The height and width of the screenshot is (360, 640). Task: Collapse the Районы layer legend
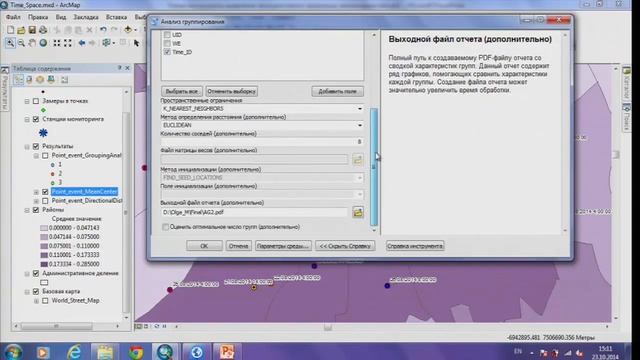point(27,210)
